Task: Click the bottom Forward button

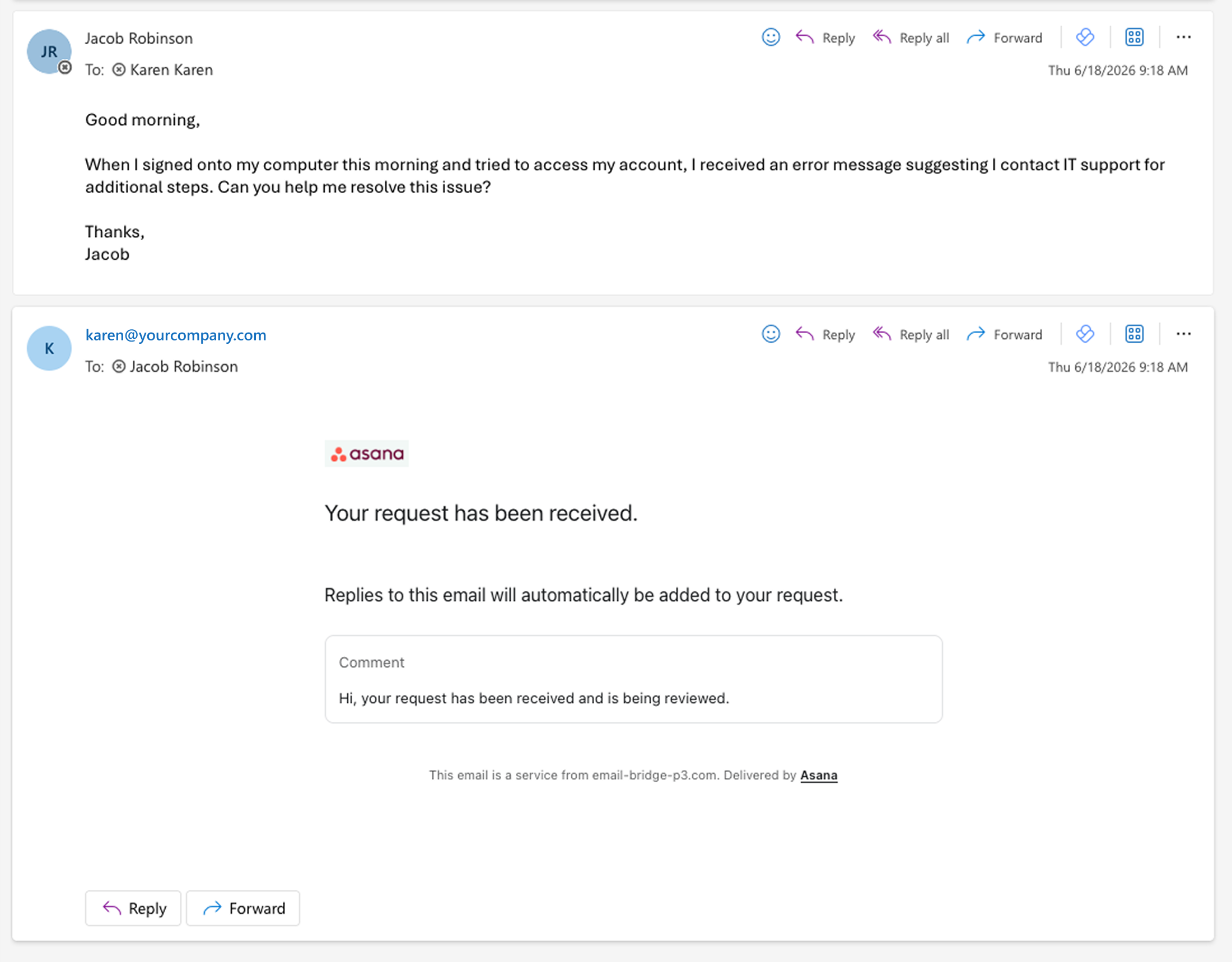Action: (x=243, y=908)
